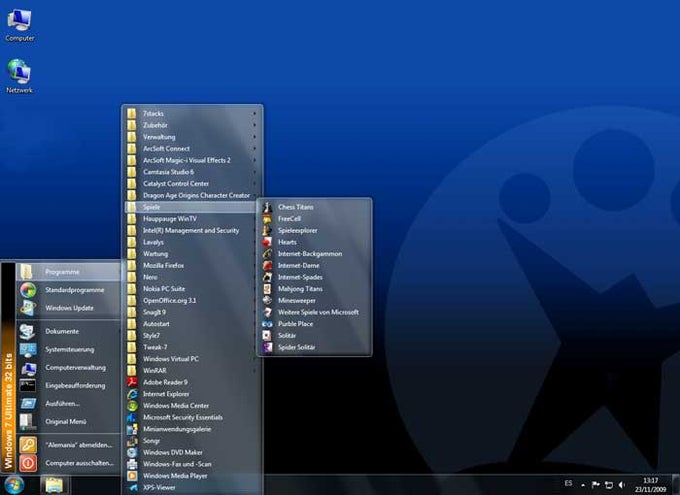Launch Internet-Dame game
The height and width of the screenshot is (495, 680).
pos(315,266)
